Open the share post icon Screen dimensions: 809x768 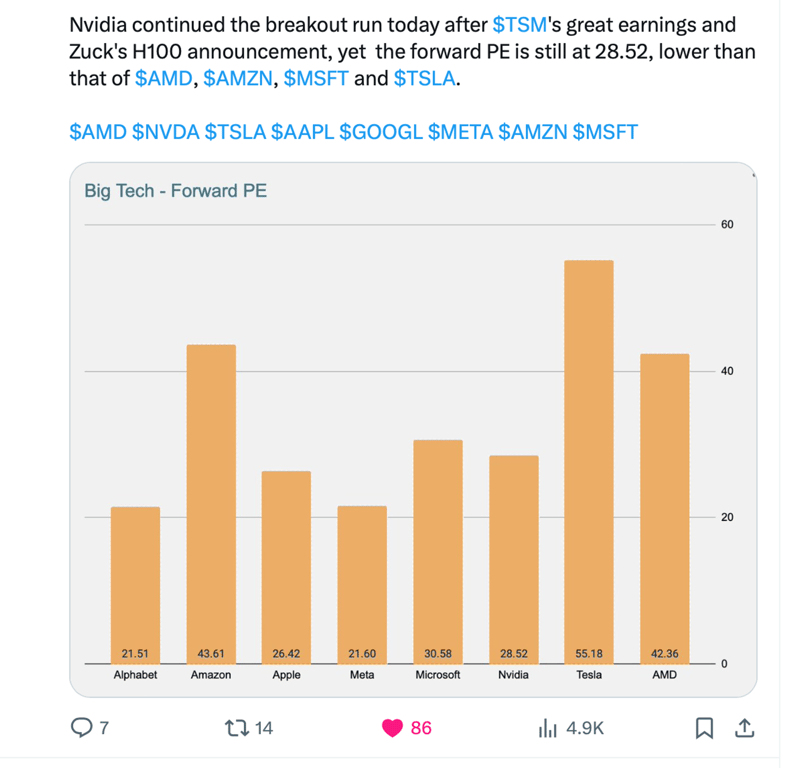[x=744, y=727]
